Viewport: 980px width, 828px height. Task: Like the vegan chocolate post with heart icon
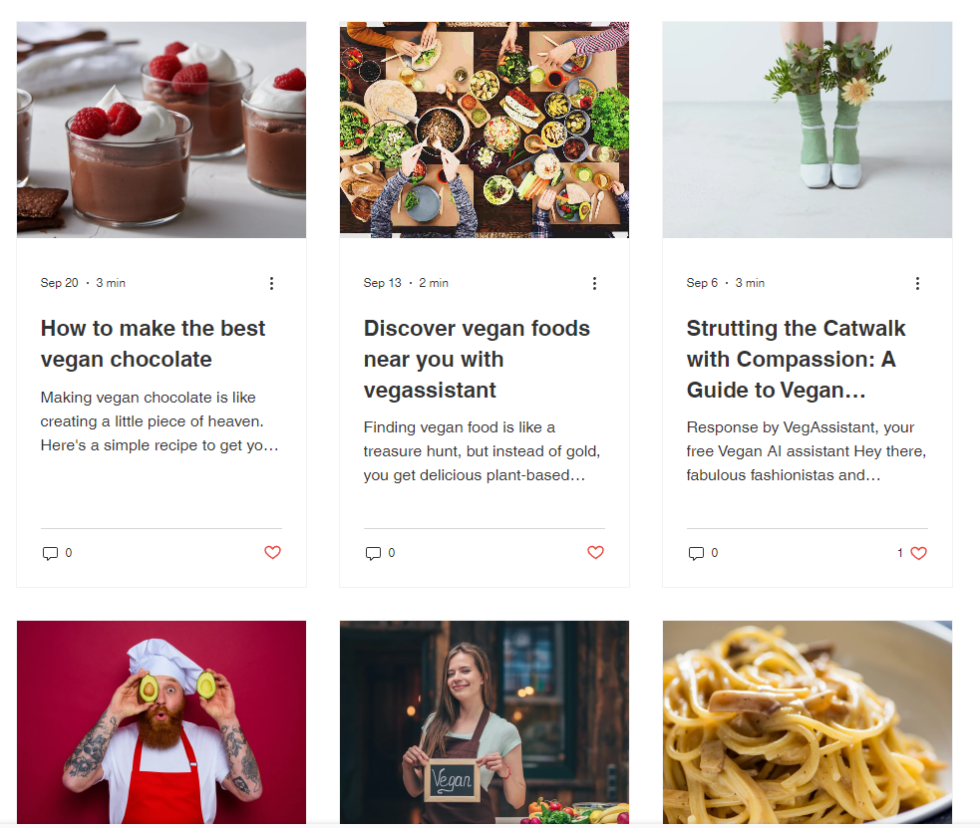point(272,552)
